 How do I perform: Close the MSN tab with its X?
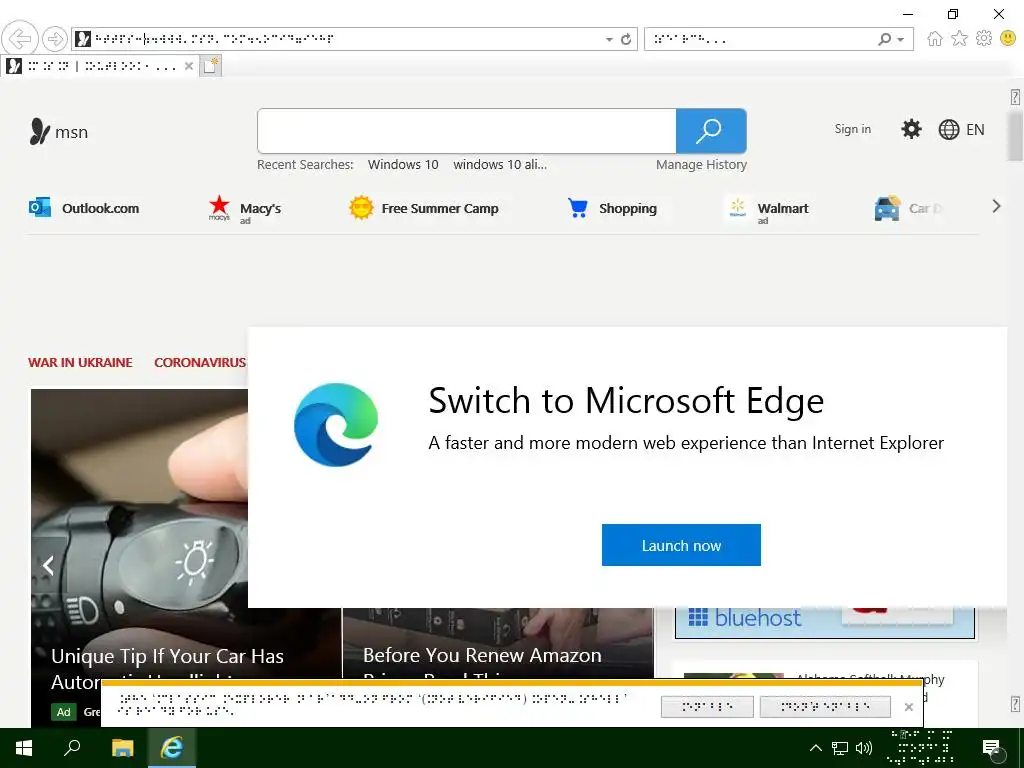[x=189, y=66]
